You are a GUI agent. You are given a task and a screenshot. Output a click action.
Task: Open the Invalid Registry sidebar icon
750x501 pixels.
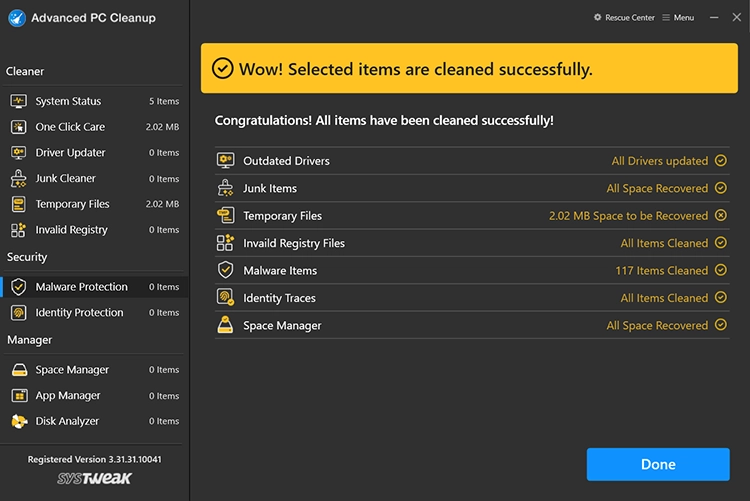pyautogui.click(x=18, y=230)
